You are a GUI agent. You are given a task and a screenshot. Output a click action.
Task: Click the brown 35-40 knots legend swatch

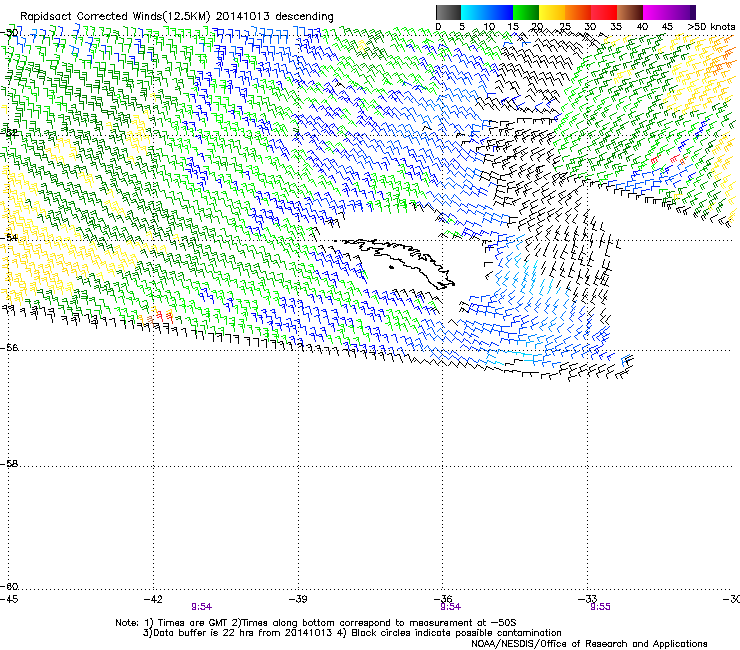click(x=630, y=12)
